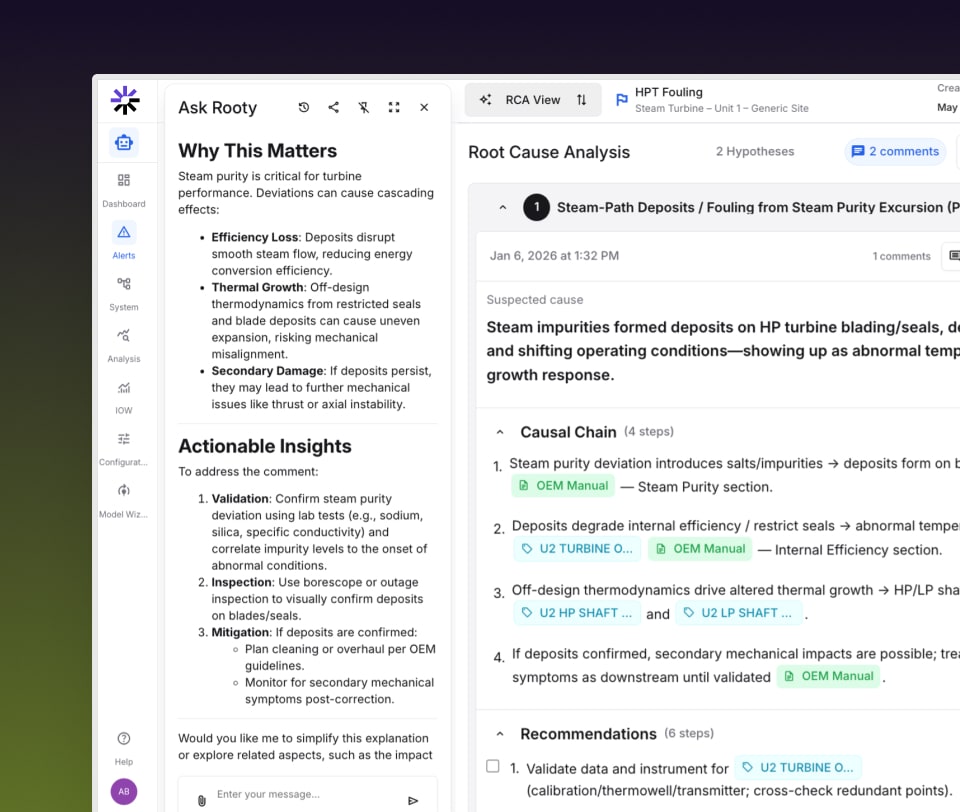This screenshot has width=960, height=812.
Task: Click the app logo at sidebar top
Action: click(125, 100)
